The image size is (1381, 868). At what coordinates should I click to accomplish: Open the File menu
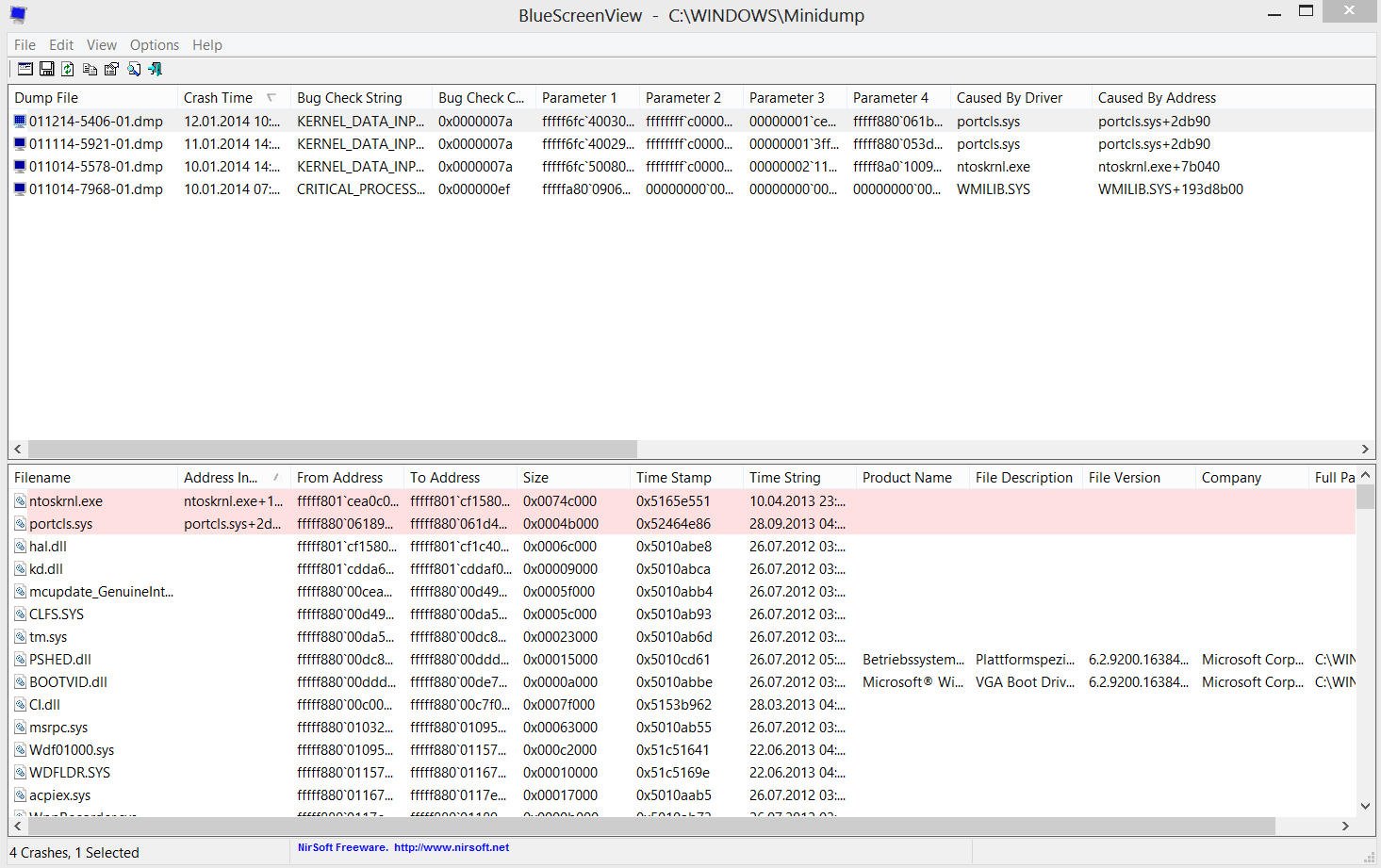point(25,44)
